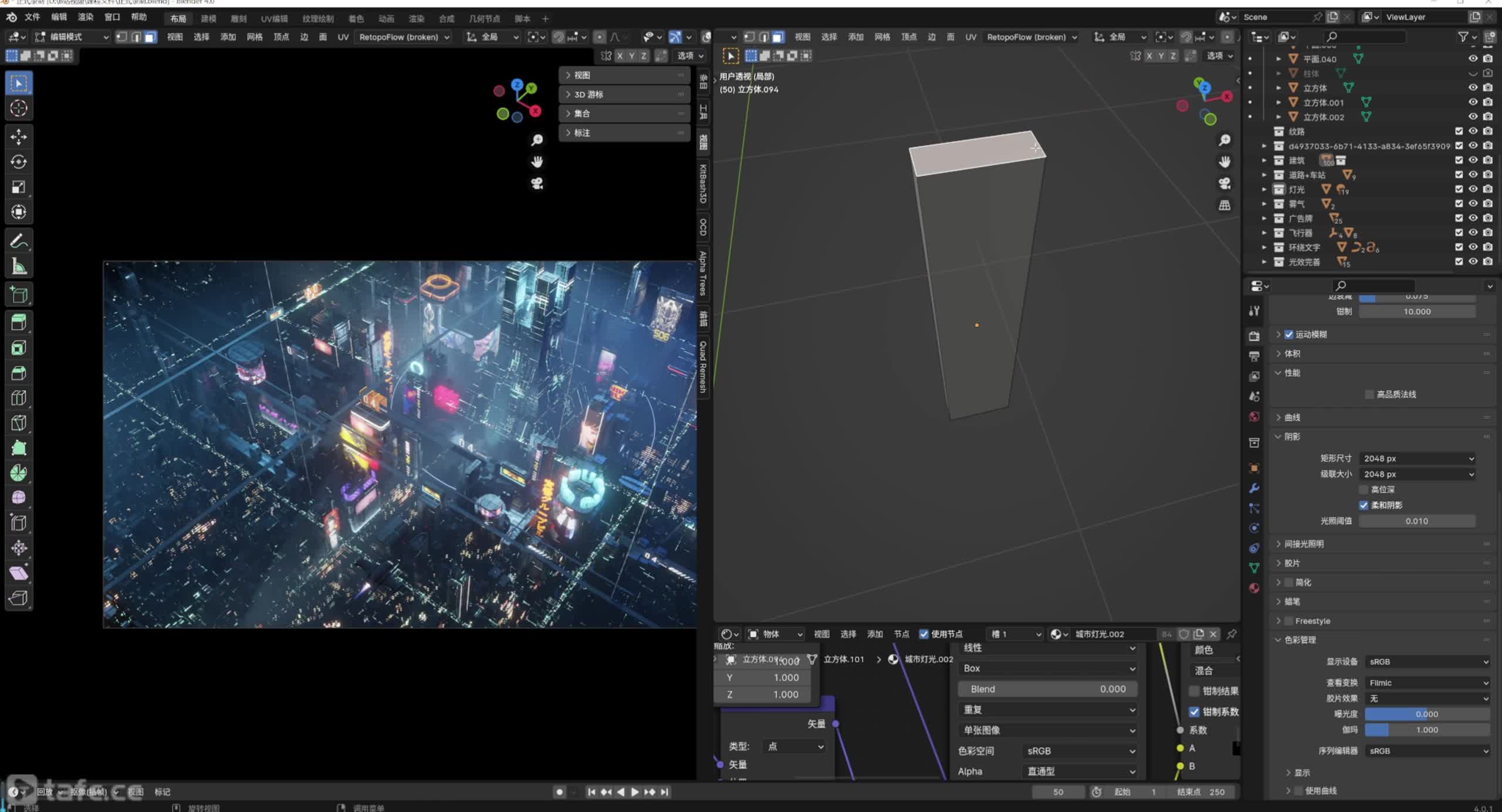Uncheck the 建筑 collection checkbox
The height and width of the screenshot is (812, 1502).
click(x=1459, y=160)
